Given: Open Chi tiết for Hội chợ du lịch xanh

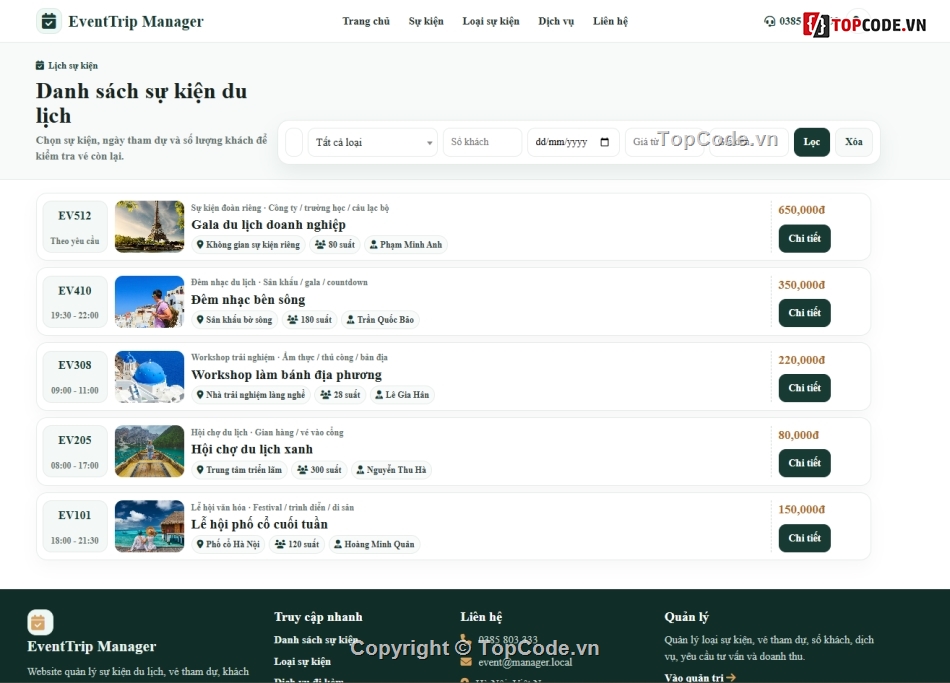Looking at the screenshot, I should coord(805,463).
